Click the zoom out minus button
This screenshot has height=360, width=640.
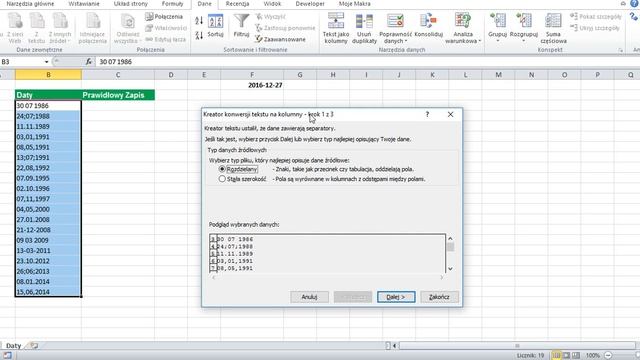click(x=608, y=355)
